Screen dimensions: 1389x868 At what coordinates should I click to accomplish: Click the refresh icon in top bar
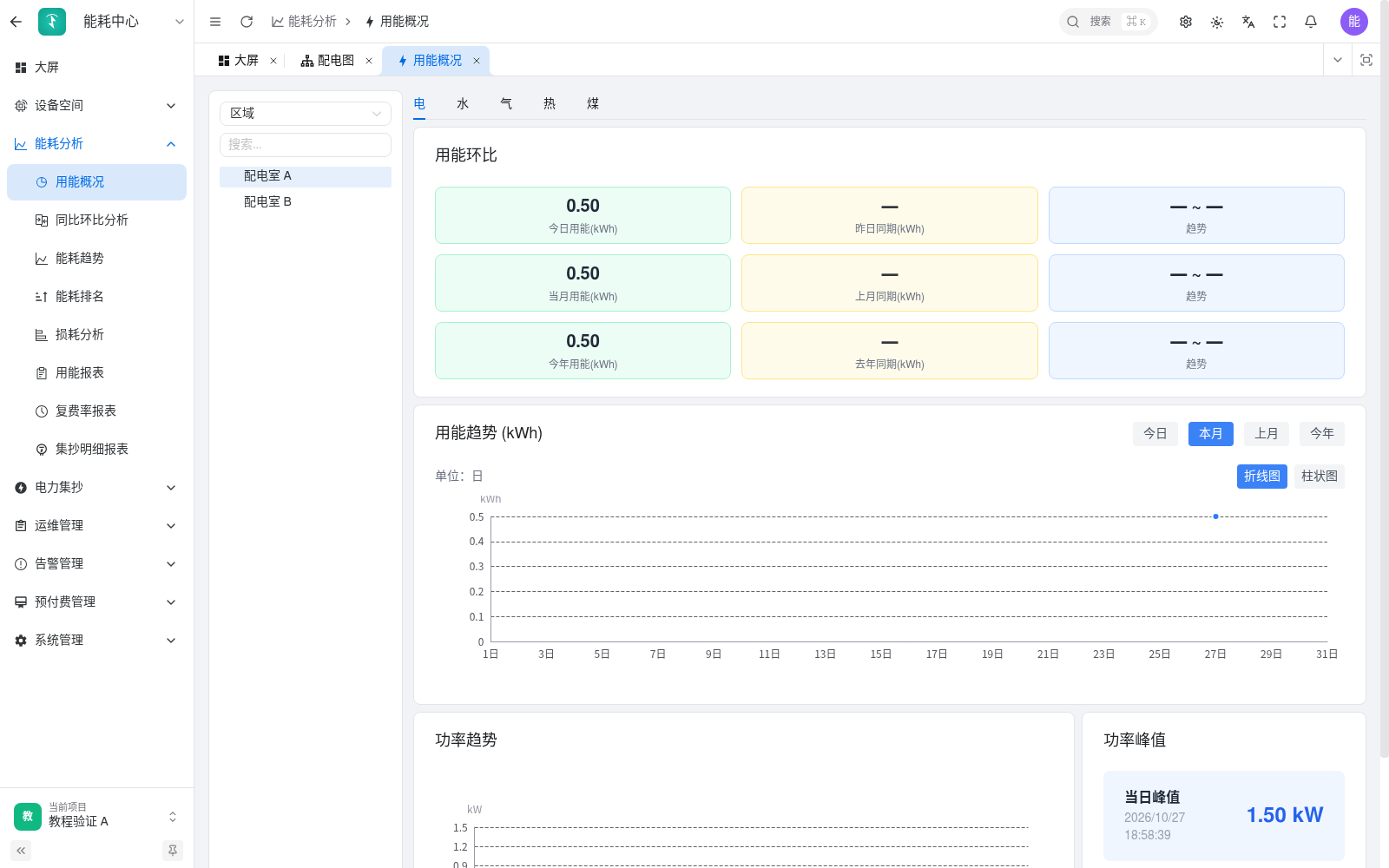click(247, 22)
